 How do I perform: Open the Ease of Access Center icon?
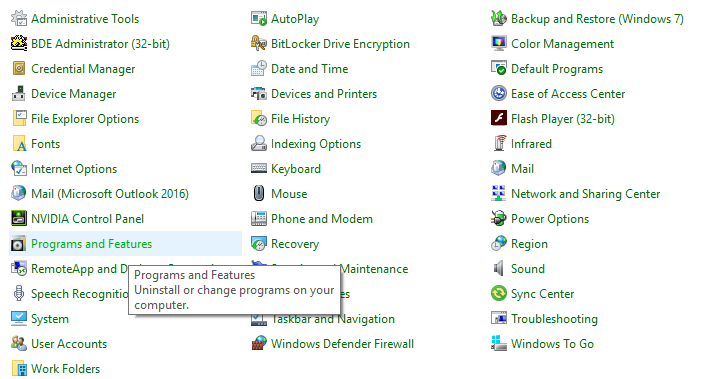click(499, 93)
